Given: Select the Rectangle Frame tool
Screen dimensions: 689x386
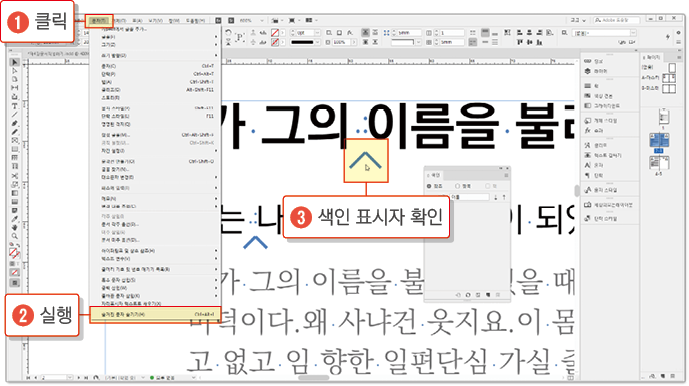Looking at the screenshot, I should 15,141.
